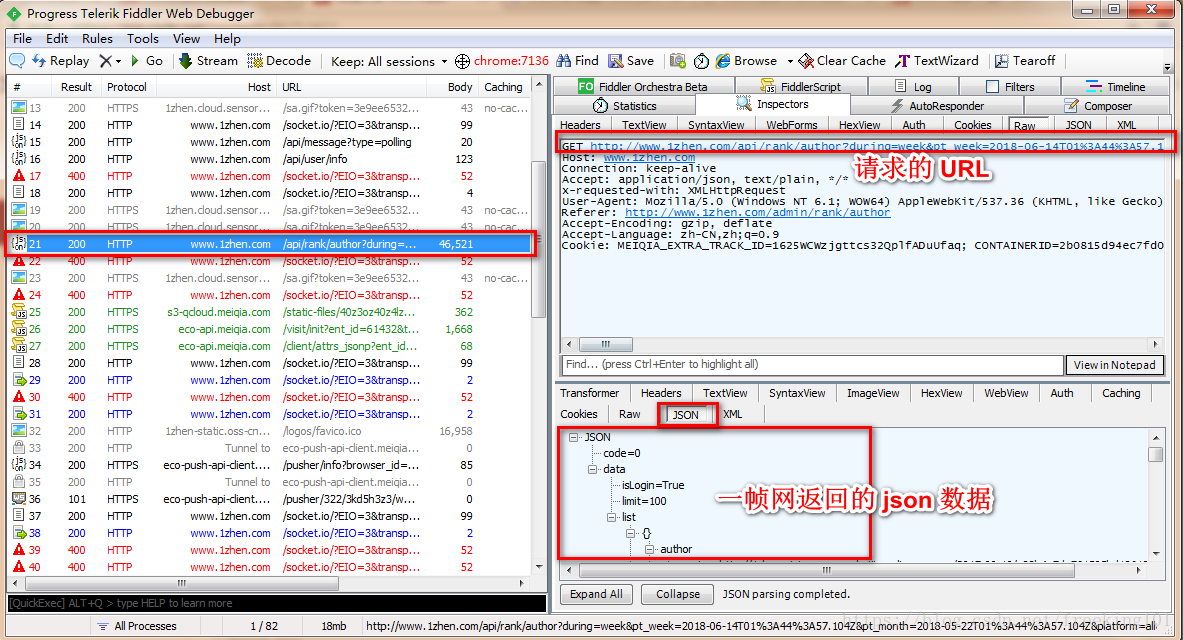Open the Tools menu

(143, 38)
